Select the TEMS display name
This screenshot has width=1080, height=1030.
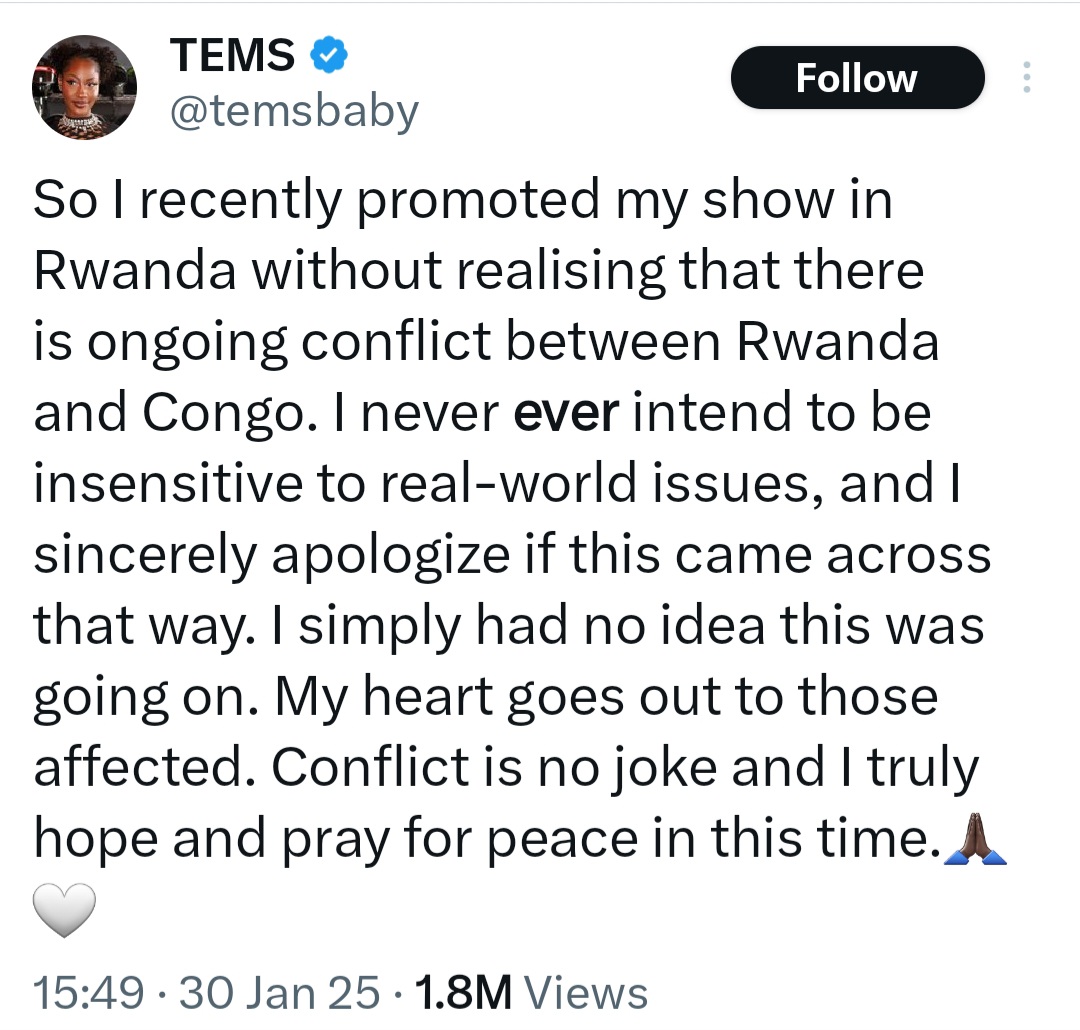[232, 56]
